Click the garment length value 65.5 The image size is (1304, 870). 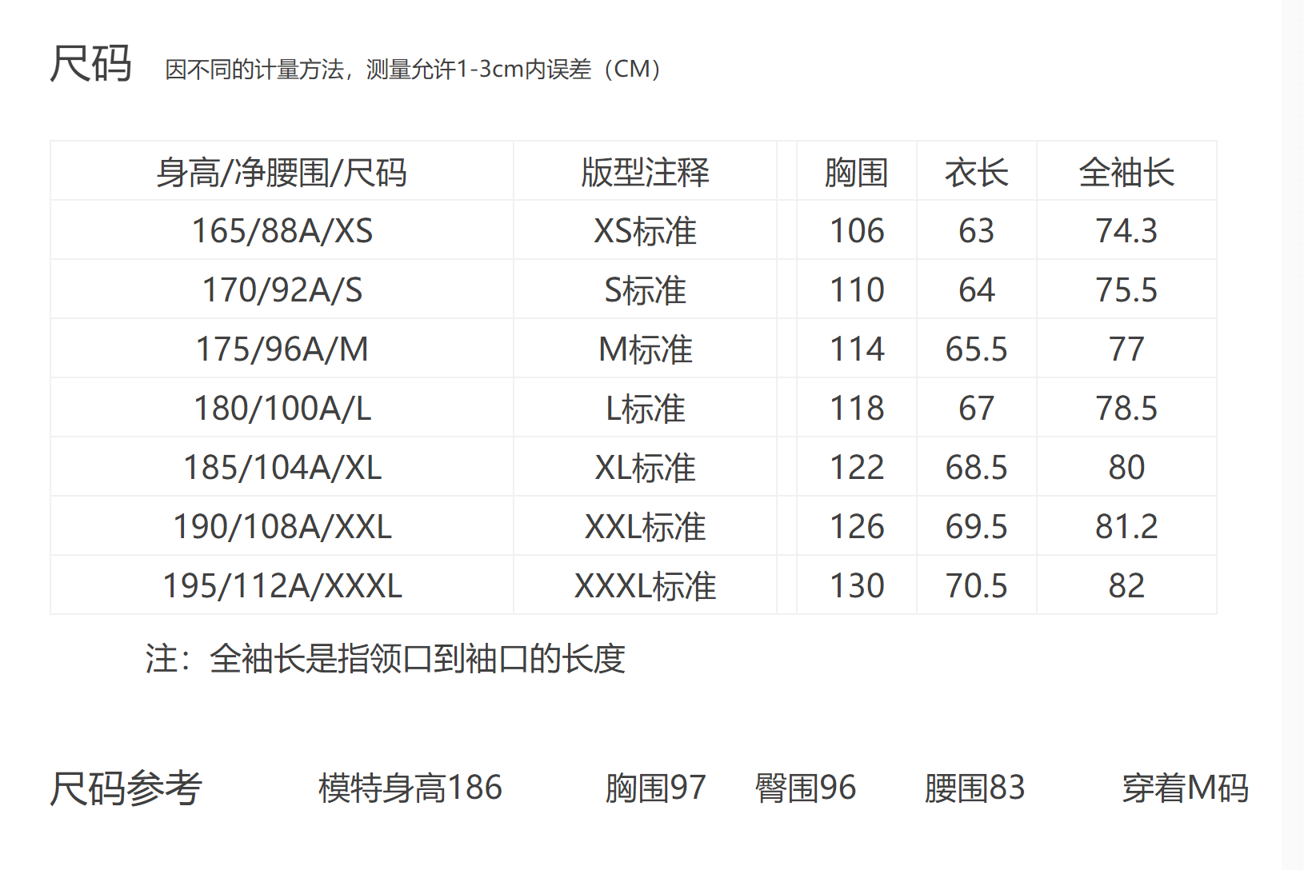coord(976,350)
